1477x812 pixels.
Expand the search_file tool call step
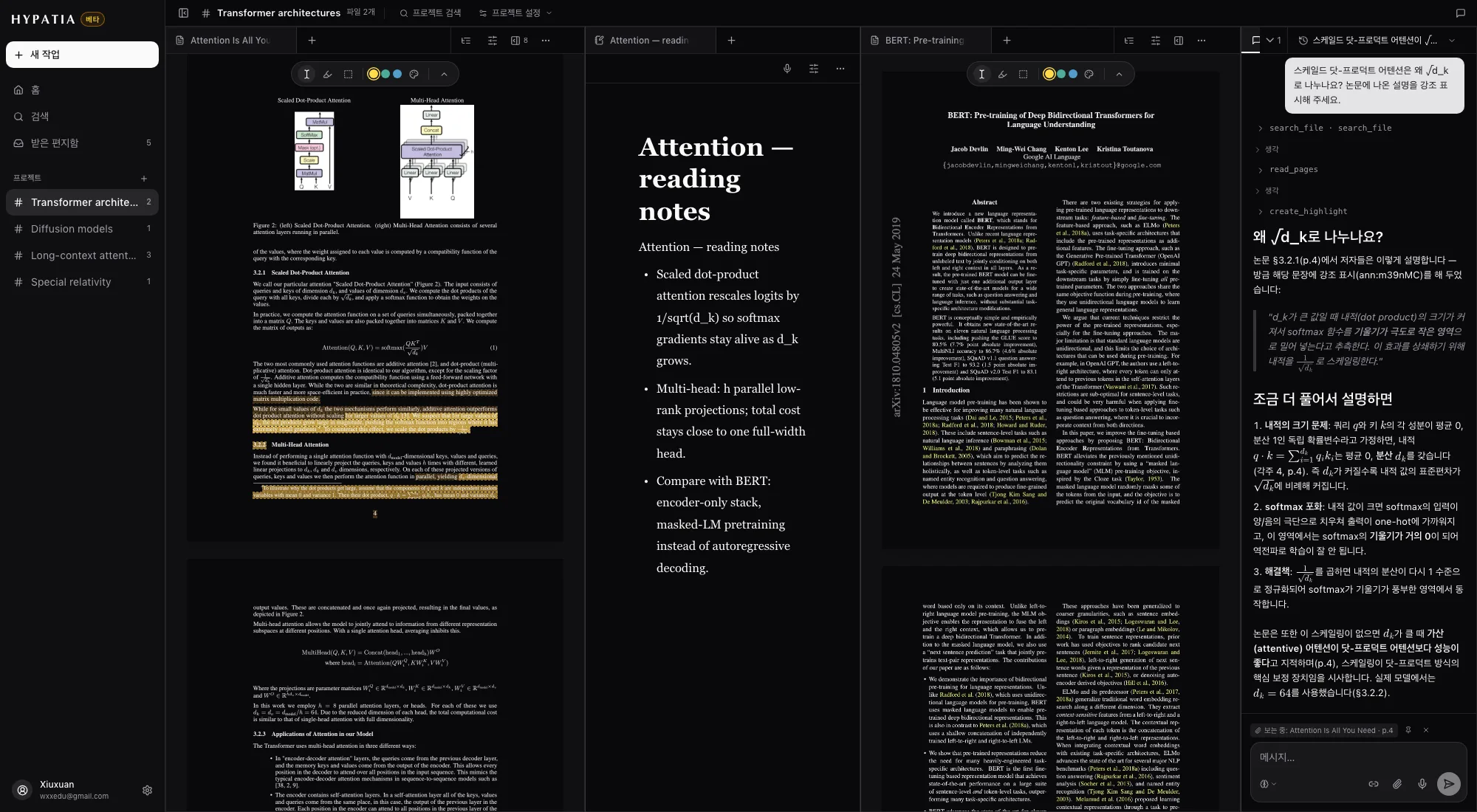click(x=1324, y=128)
